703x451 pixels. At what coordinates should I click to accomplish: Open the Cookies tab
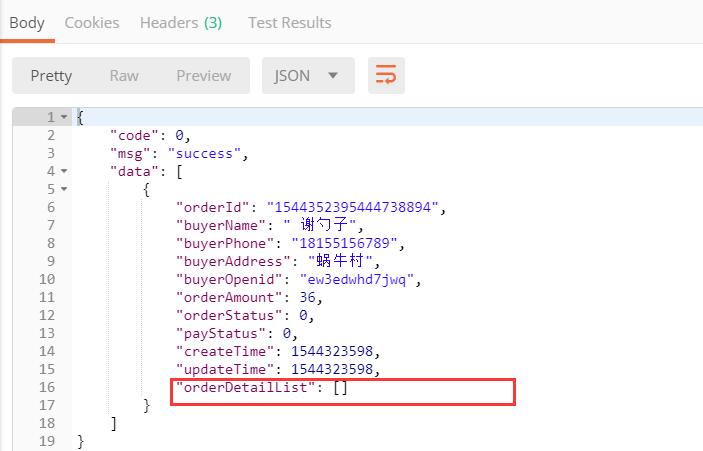[92, 22]
